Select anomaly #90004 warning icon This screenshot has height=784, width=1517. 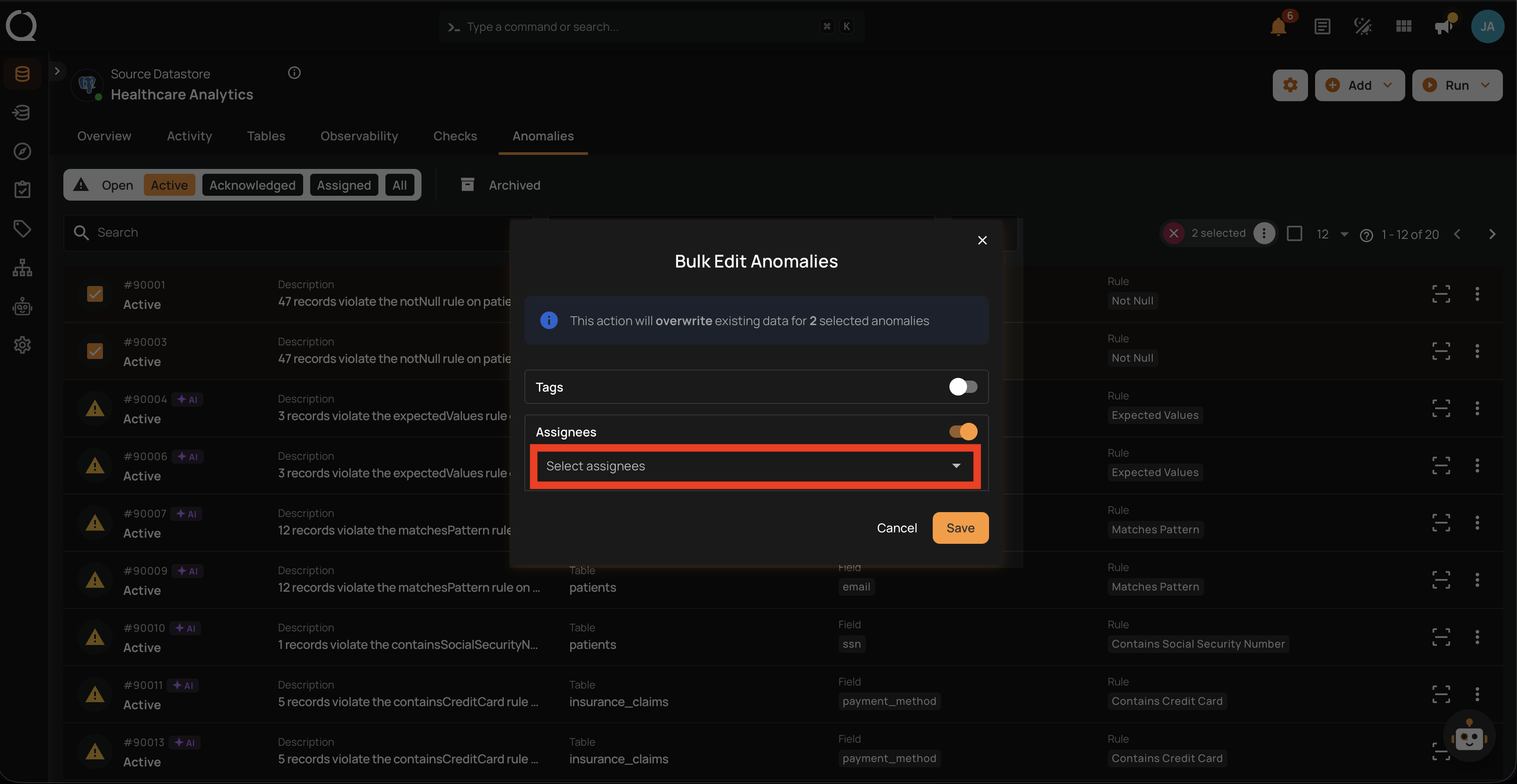tap(95, 408)
